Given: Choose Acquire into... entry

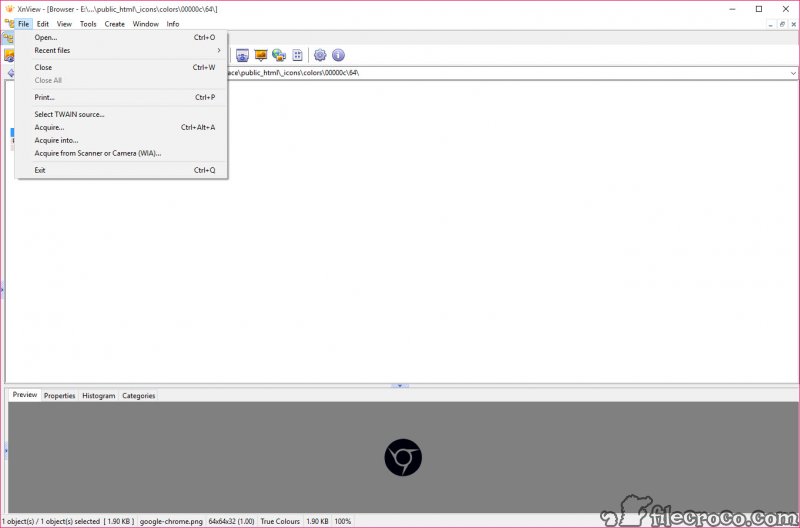Looking at the screenshot, I should tap(121, 140).
